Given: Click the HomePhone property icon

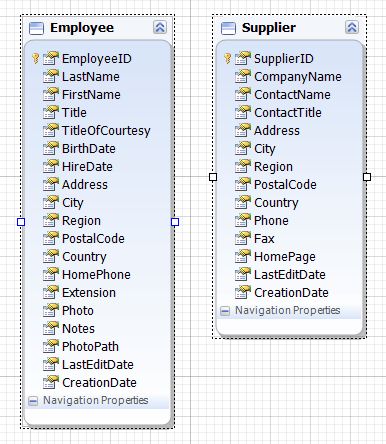Looking at the screenshot, I should coord(51,274).
